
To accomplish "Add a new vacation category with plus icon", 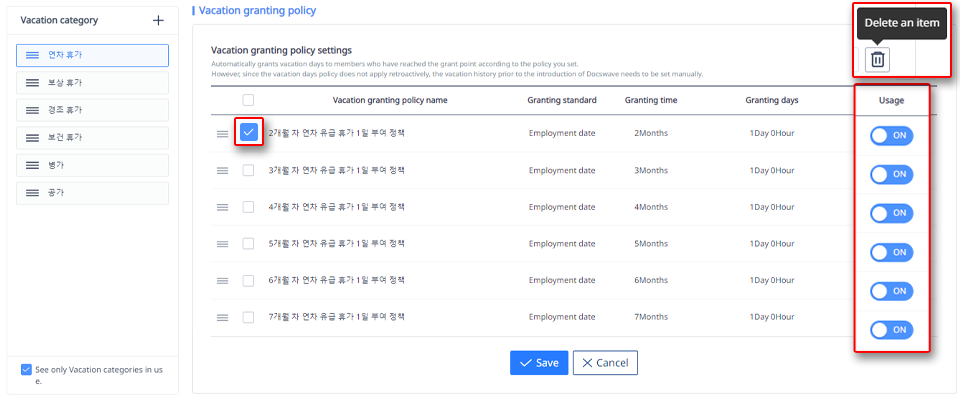I will 158,20.
